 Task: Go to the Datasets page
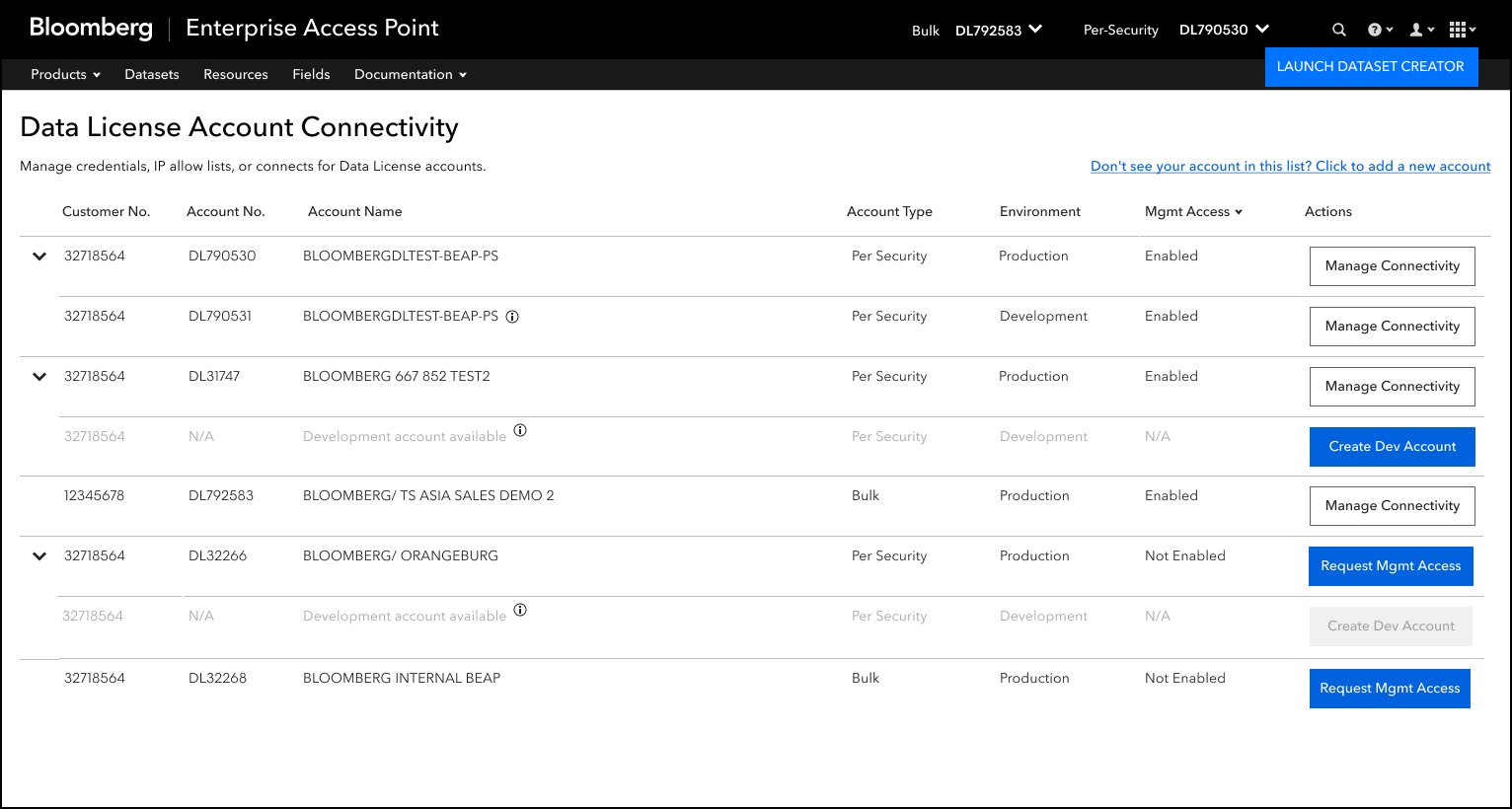(x=152, y=74)
